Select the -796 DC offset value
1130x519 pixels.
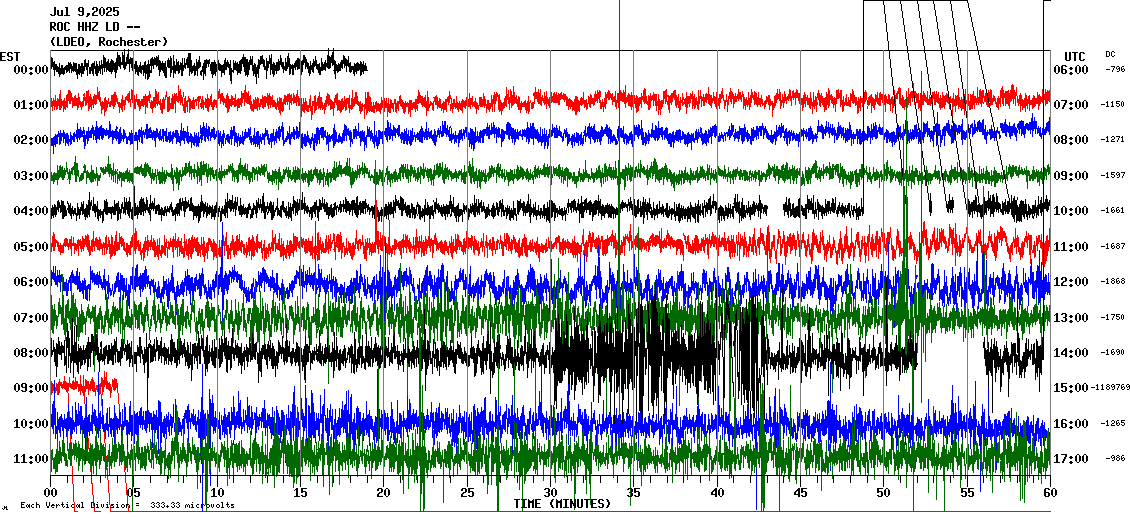tap(1114, 70)
